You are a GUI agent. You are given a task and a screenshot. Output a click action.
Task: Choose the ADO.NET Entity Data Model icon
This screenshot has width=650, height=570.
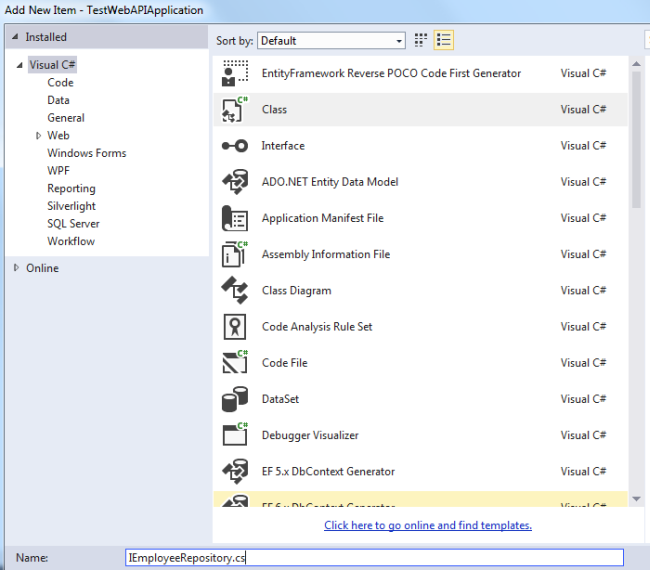(234, 182)
